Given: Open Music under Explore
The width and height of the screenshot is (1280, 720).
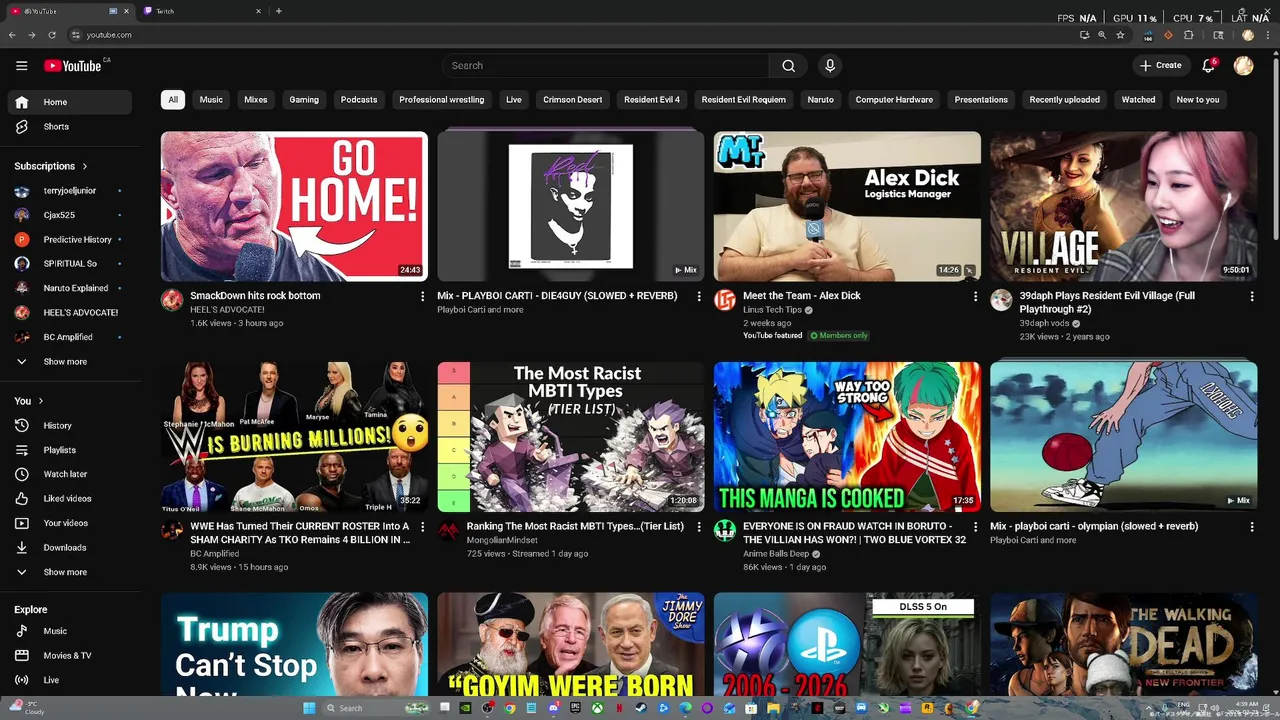Looking at the screenshot, I should coord(70,631).
